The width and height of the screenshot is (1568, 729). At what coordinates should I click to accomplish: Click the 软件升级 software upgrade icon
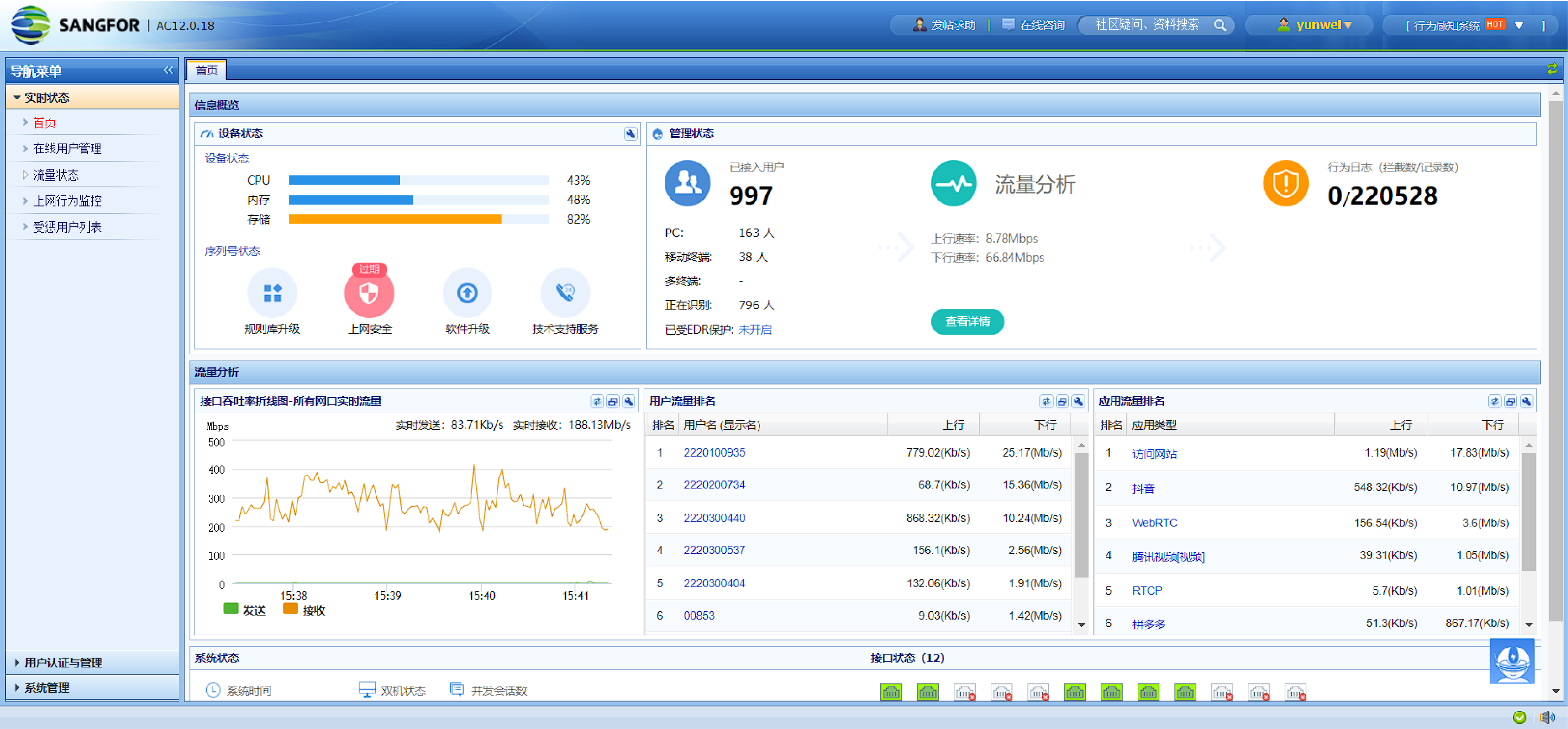[x=467, y=293]
